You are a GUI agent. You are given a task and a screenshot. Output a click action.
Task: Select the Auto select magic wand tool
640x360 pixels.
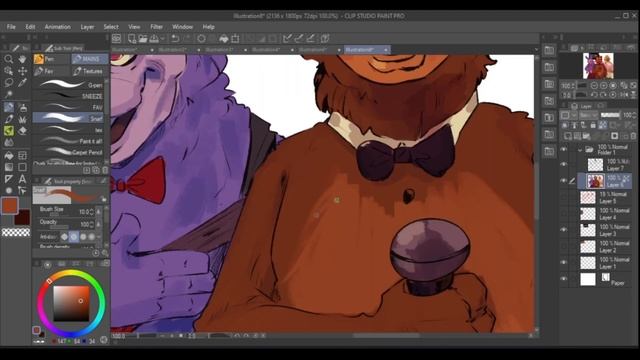pyautogui.click(x=9, y=95)
